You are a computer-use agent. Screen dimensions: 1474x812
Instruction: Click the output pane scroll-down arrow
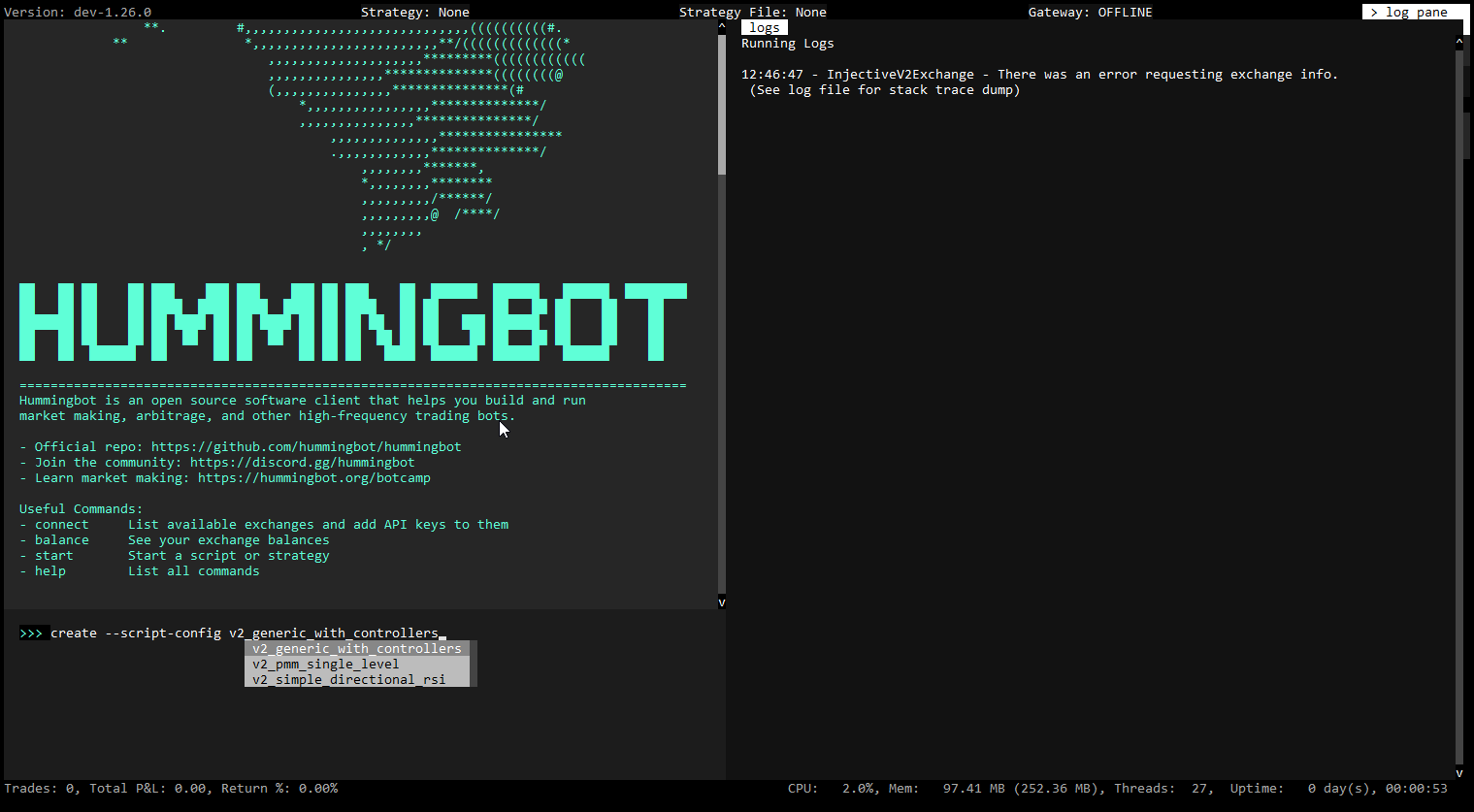[x=721, y=602]
